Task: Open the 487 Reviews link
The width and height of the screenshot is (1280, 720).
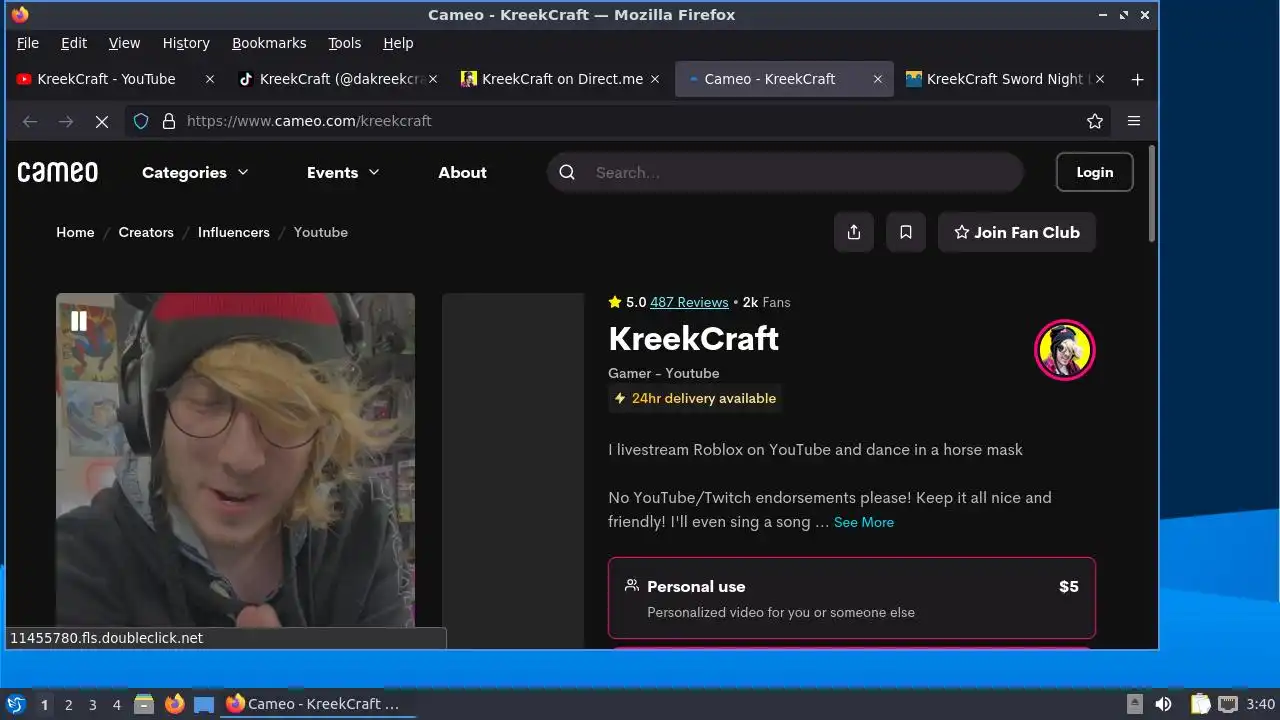Action: point(689,302)
